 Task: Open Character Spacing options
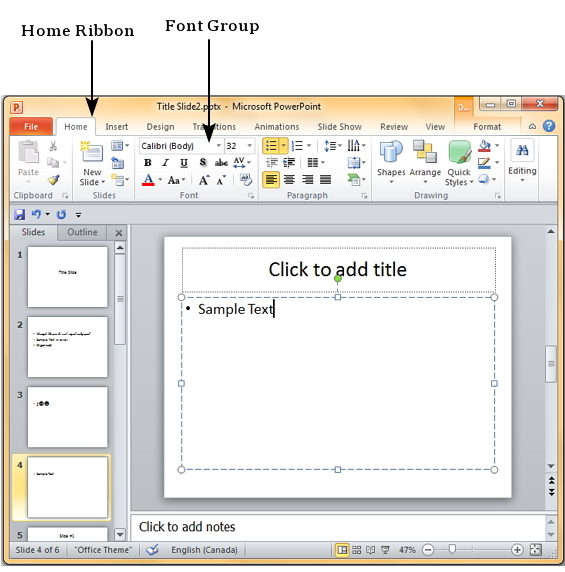[242, 162]
